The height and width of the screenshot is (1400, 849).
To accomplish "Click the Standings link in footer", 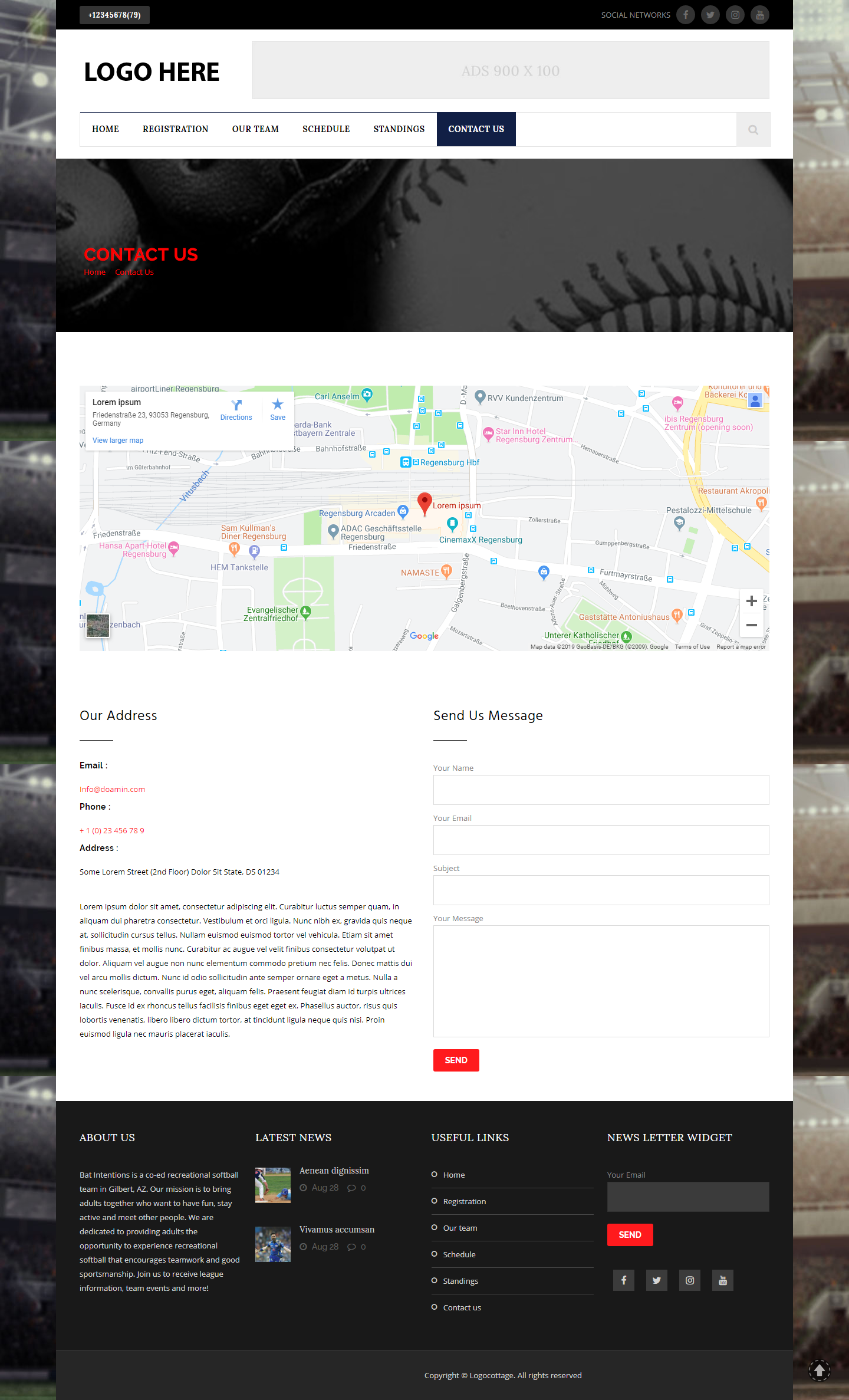I will click(x=460, y=1281).
